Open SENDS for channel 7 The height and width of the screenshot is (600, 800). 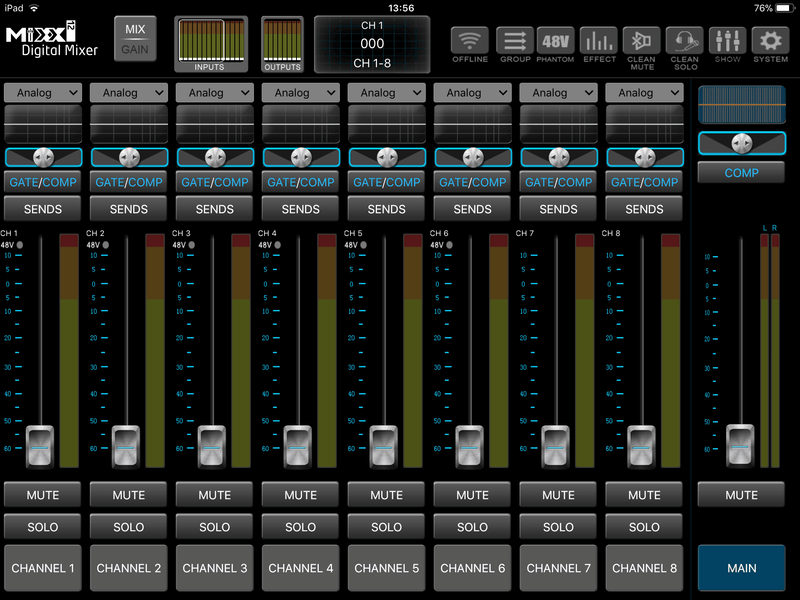pos(558,208)
